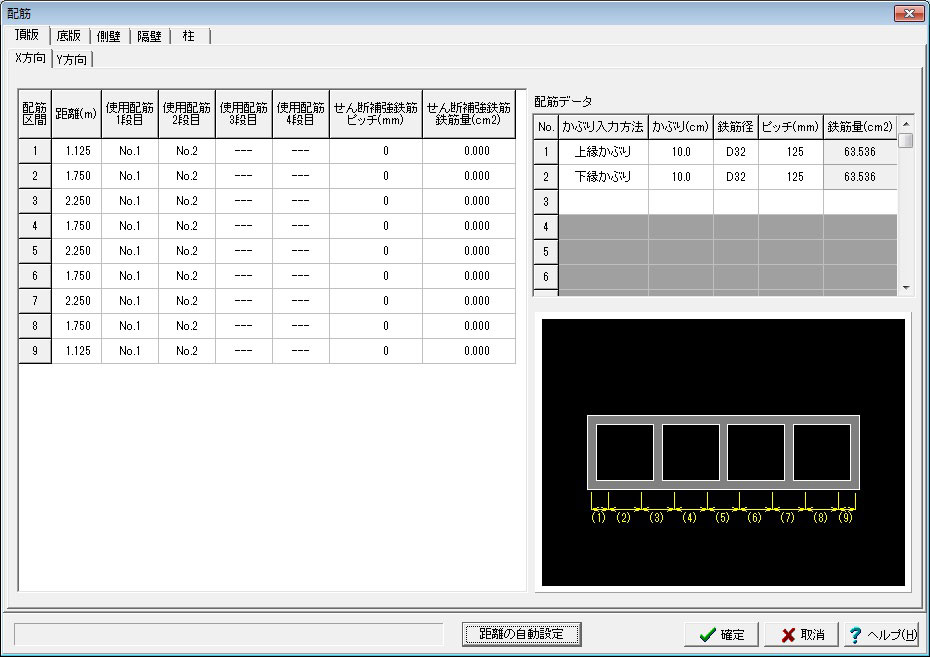Open the 隔壁 tab
The height and width of the screenshot is (657, 930).
(x=149, y=36)
